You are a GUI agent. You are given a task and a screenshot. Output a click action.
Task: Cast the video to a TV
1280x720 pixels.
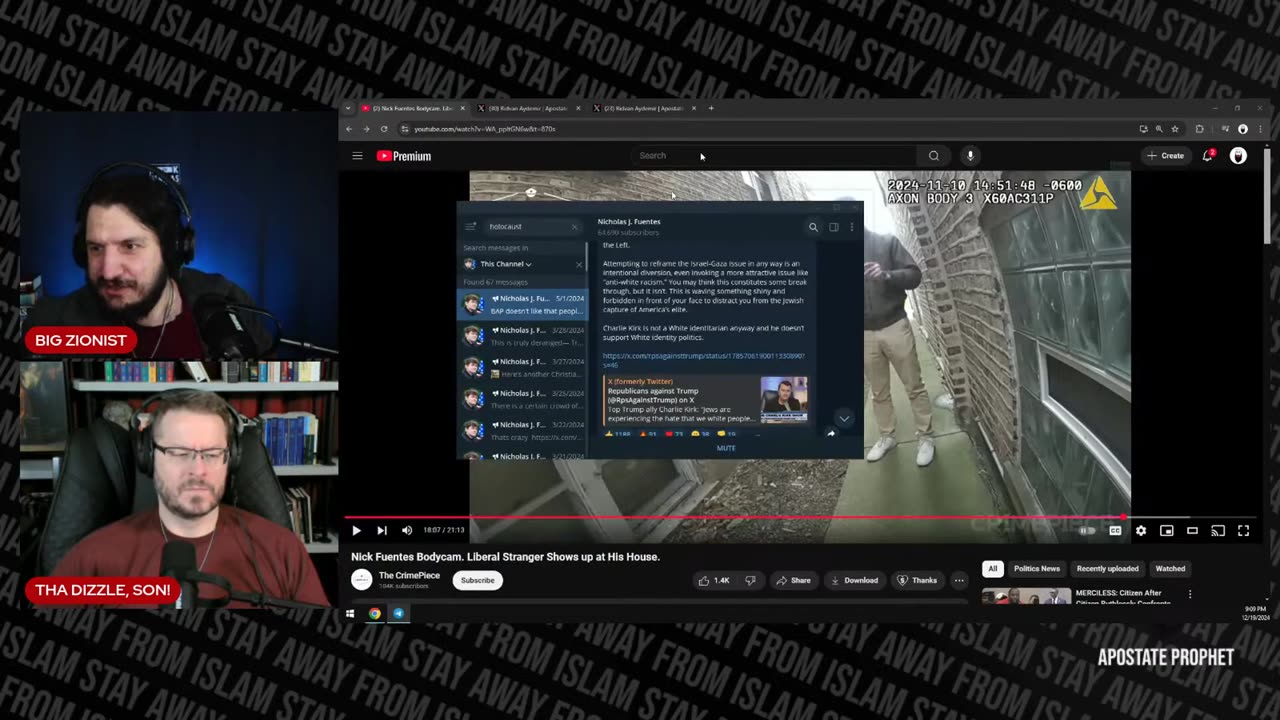[x=1218, y=531]
